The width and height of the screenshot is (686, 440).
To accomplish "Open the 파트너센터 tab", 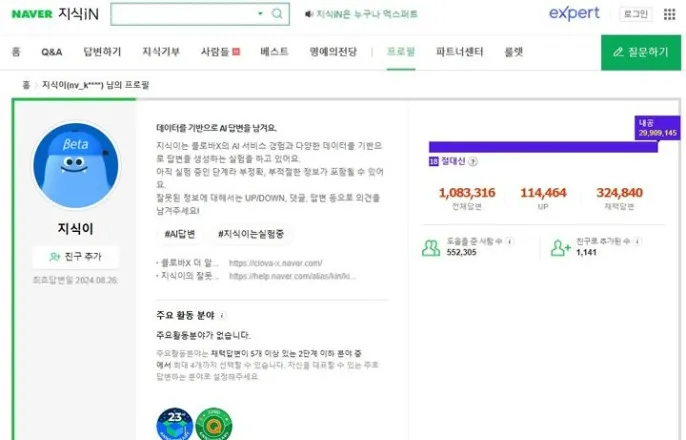I will [459, 52].
